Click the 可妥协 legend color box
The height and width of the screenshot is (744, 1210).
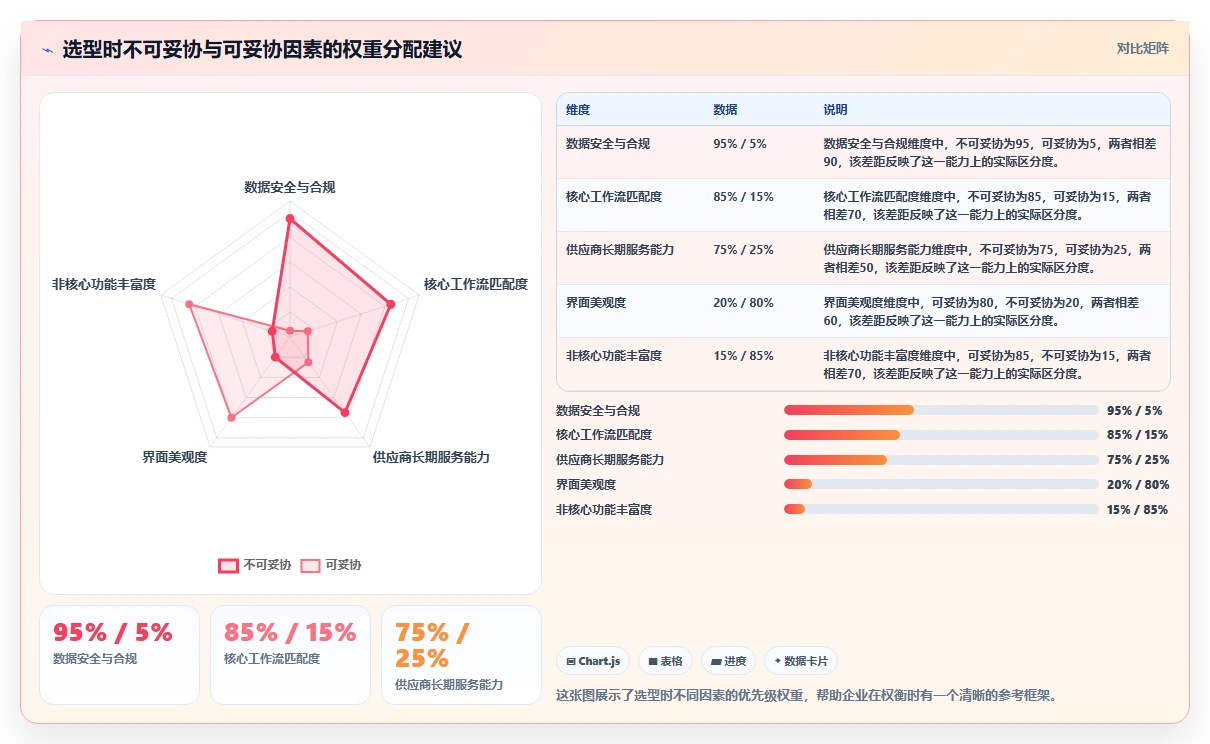tap(311, 565)
